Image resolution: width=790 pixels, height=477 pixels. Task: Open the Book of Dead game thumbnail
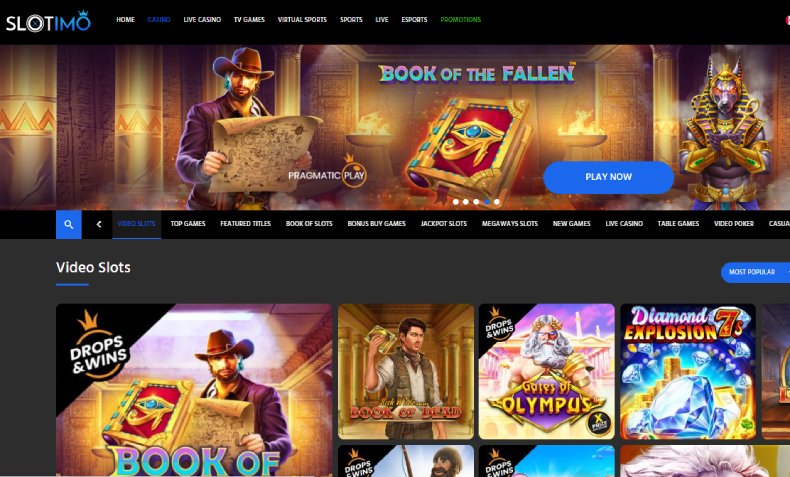click(x=406, y=371)
